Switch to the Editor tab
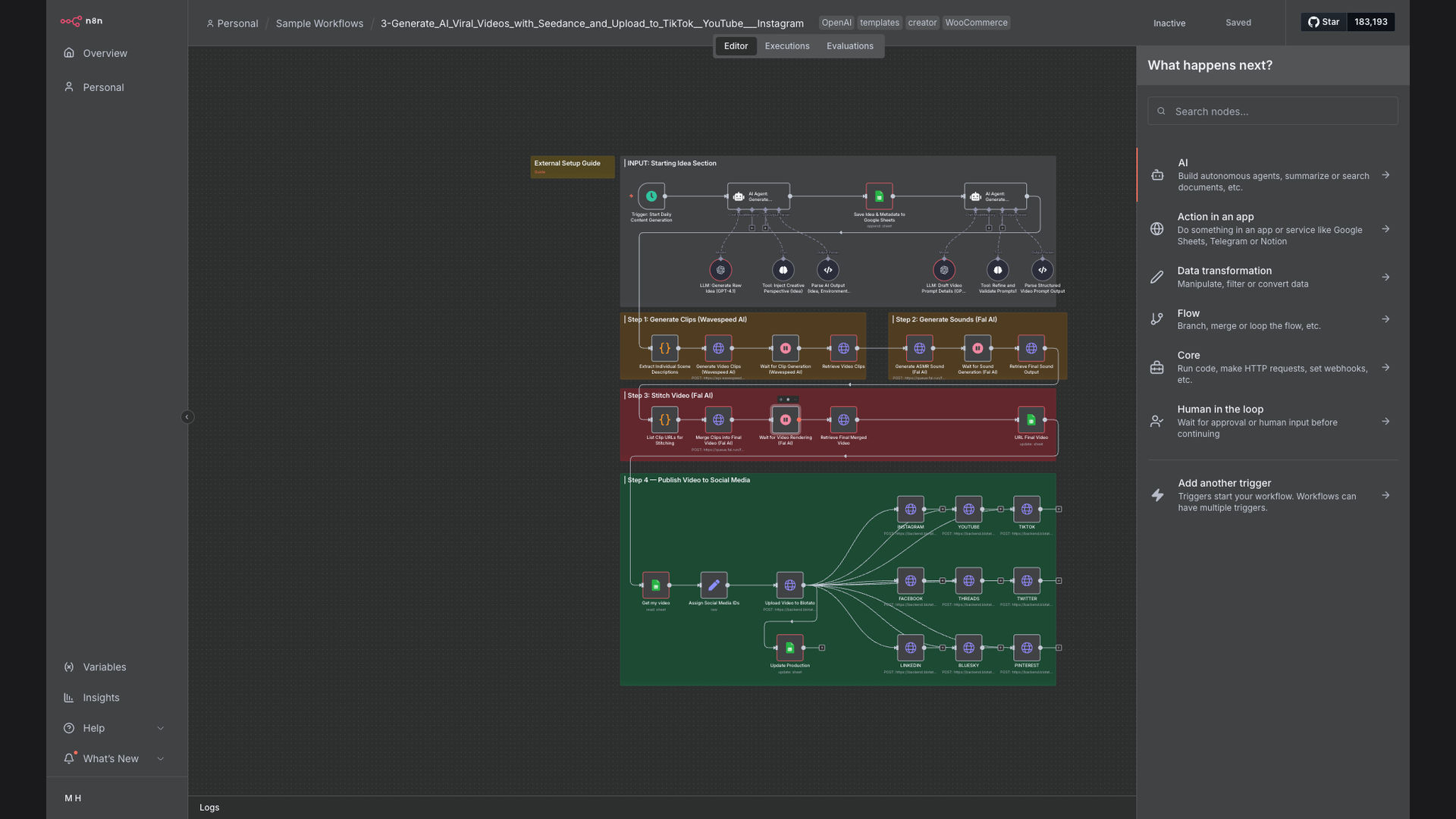This screenshot has width=1456, height=819. pyautogui.click(x=736, y=46)
